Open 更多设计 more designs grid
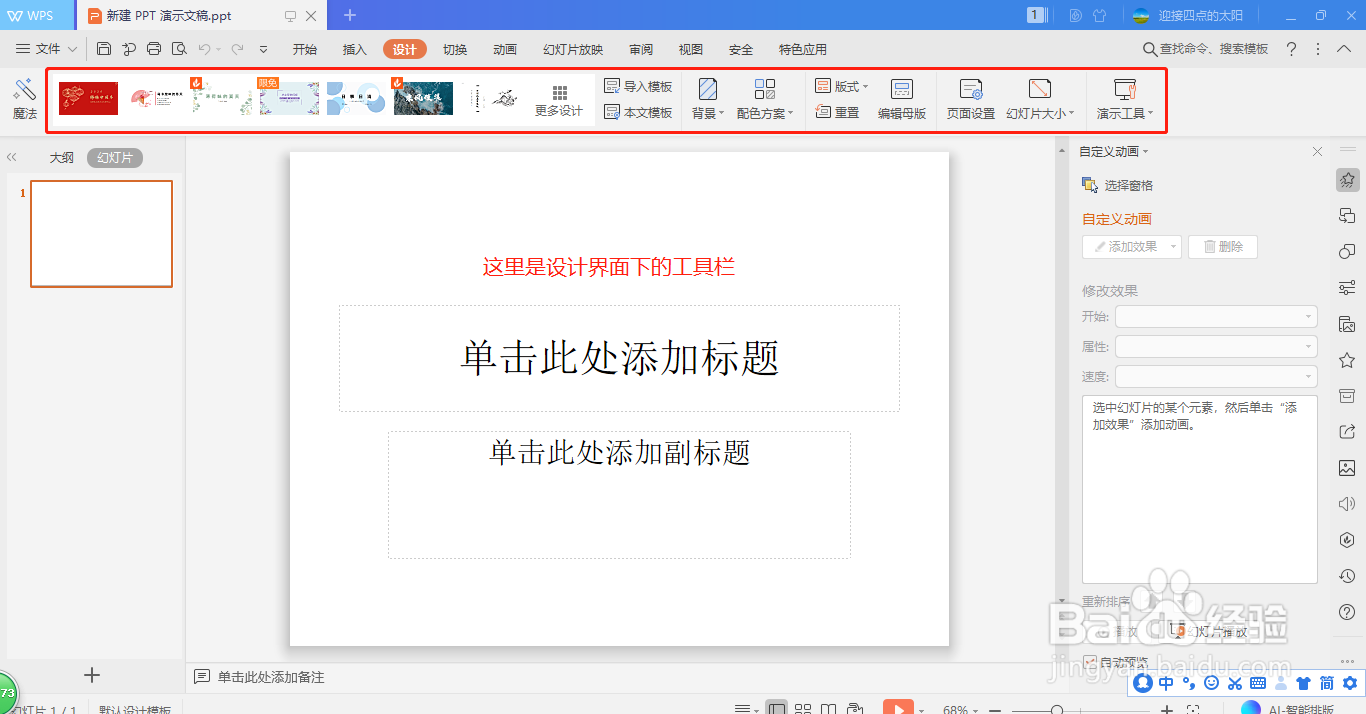The height and width of the screenshot is (714, 1366). pos(559,101)
